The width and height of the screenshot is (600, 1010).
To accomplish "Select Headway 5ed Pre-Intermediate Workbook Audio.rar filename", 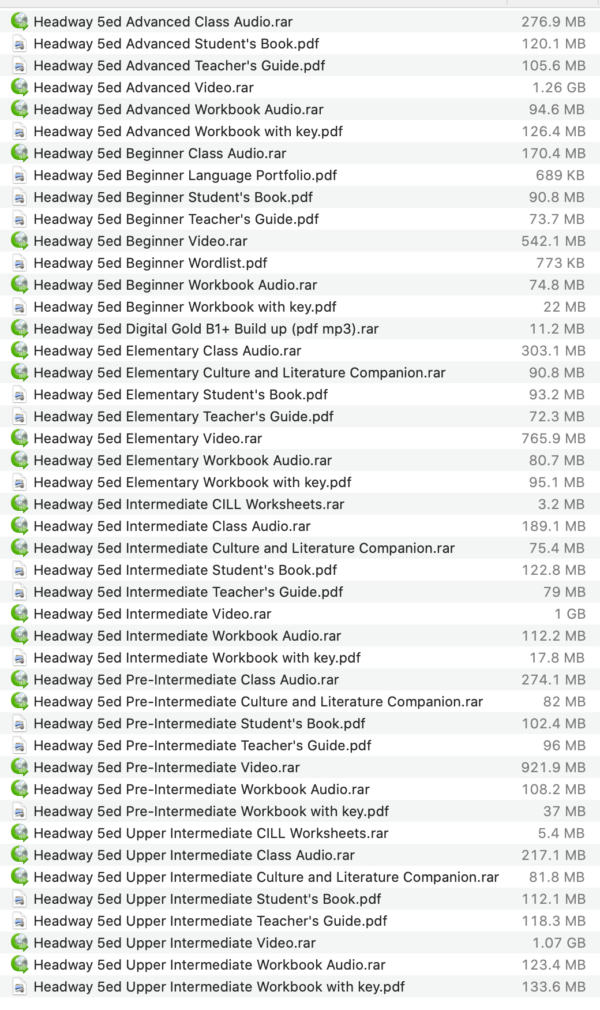I will coord(202,789).
